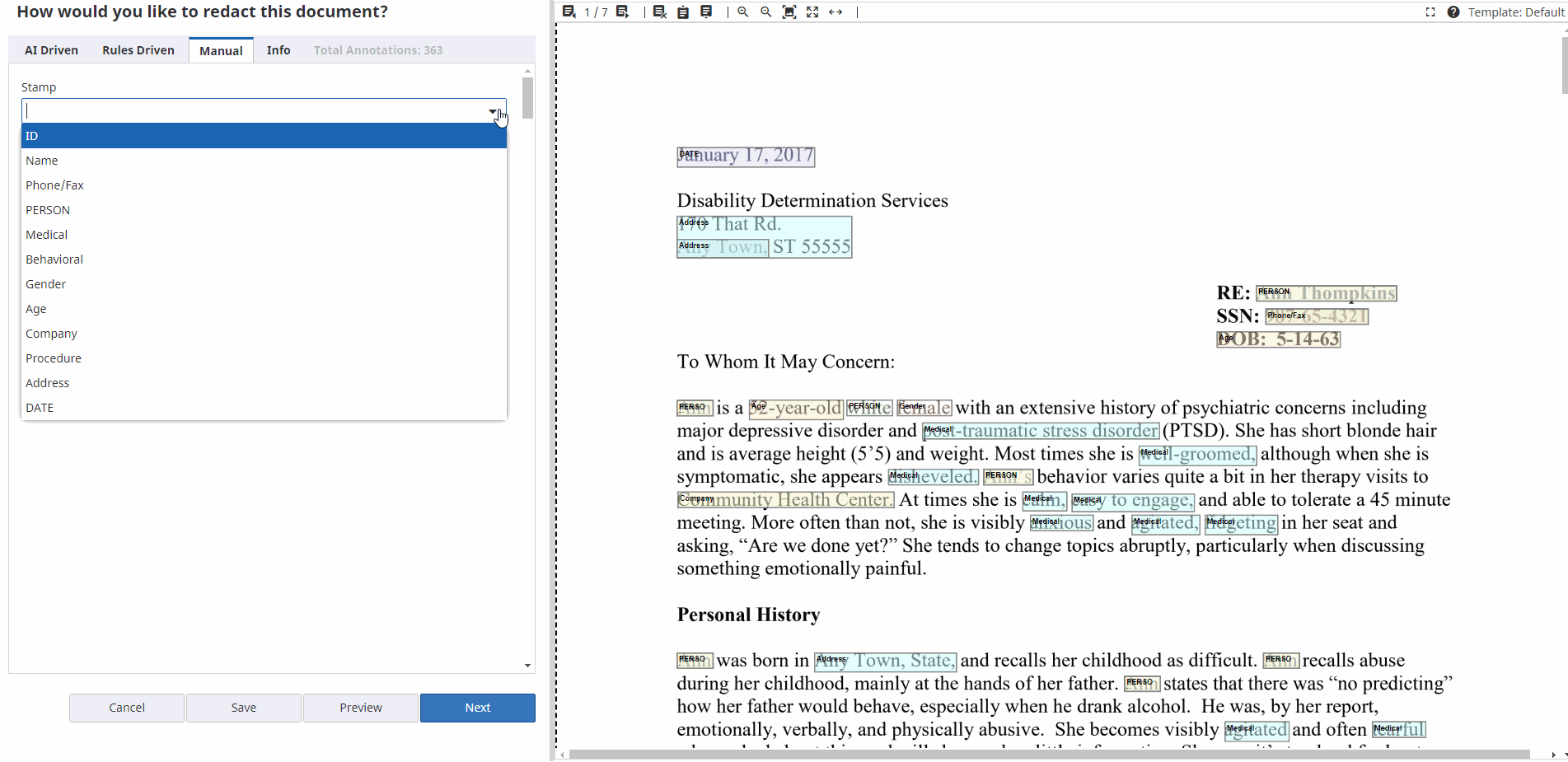Click the delete annotations icon with X
1568x762 pixels.
click(x=659, y=12)
